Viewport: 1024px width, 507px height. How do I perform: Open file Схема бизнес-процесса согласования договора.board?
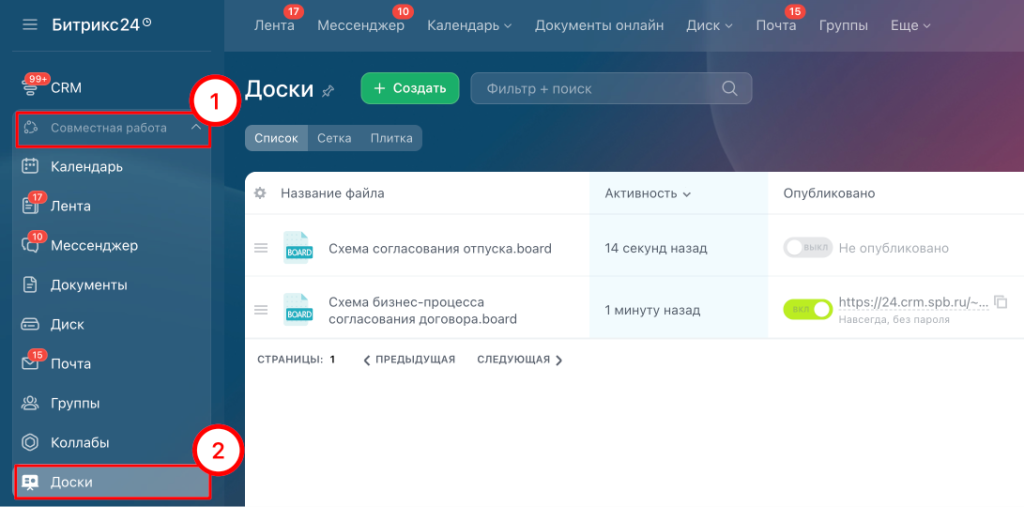pyautogui.click(x=423, y=310)
